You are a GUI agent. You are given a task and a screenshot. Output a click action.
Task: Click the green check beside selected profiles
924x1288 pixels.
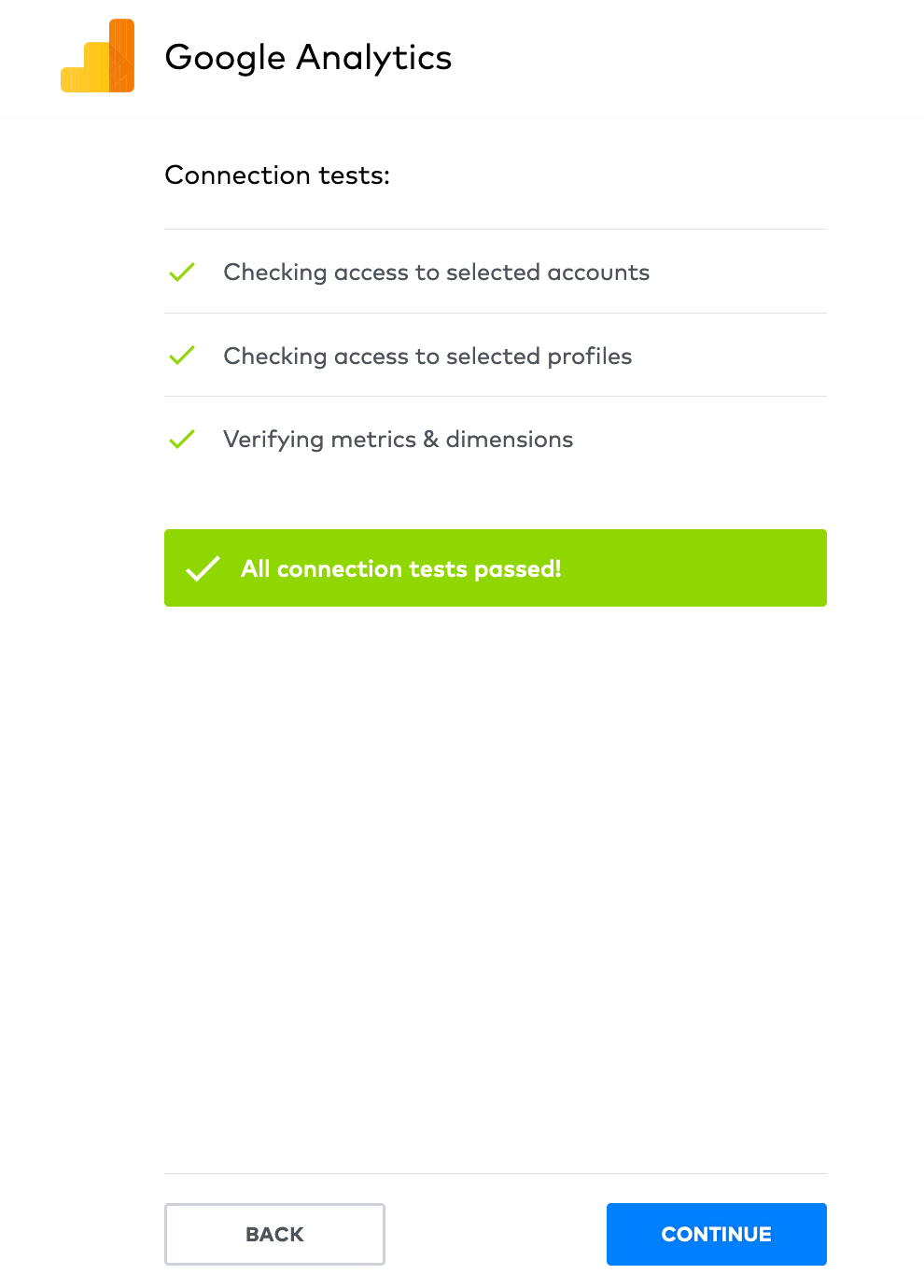click(182, 356)
